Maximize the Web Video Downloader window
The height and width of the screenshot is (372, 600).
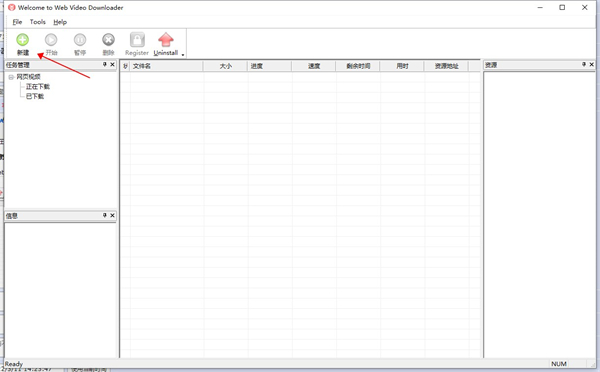(x=562, y=7)
